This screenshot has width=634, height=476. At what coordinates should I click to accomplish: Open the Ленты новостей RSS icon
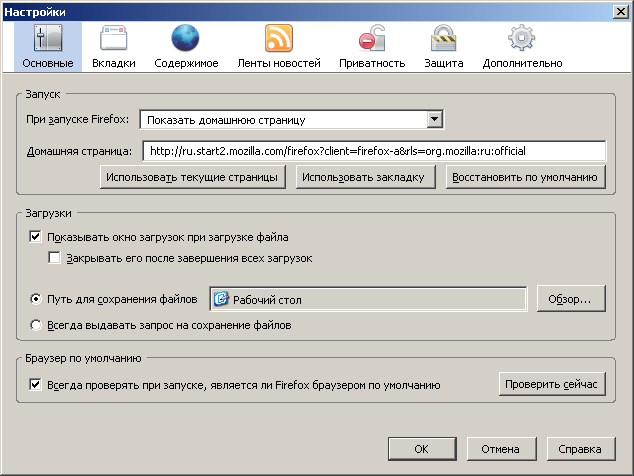coord(279,38)
